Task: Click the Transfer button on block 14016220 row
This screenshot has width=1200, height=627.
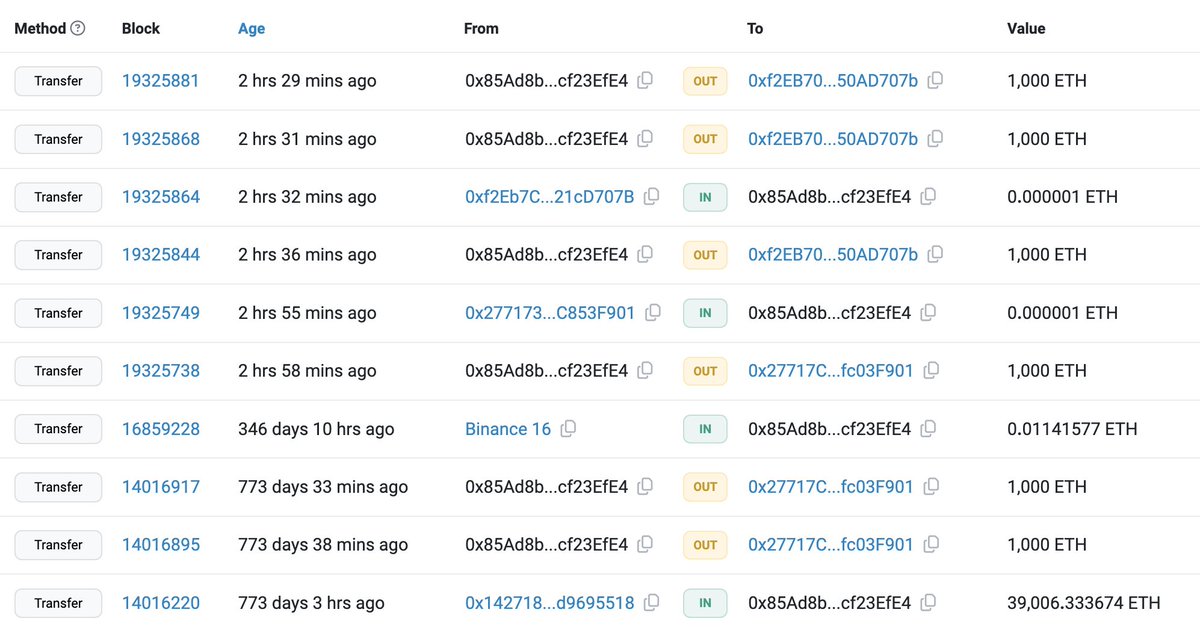Action: [x=57, y=603]
